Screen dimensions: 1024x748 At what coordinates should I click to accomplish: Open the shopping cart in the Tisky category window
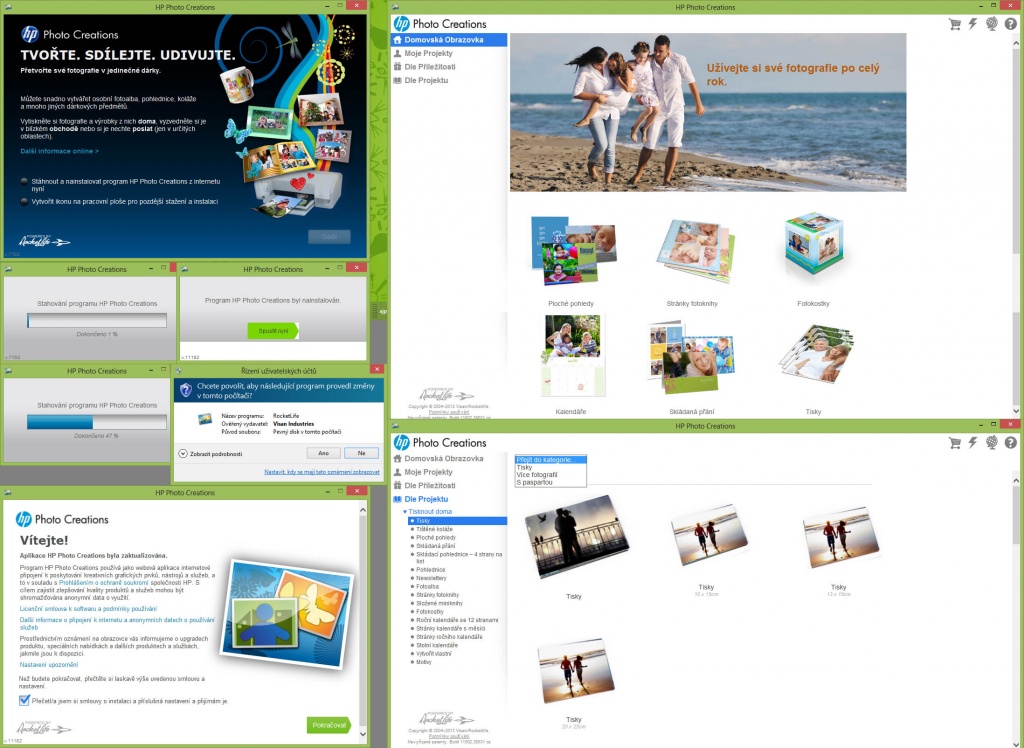click(x=954, y=443)
